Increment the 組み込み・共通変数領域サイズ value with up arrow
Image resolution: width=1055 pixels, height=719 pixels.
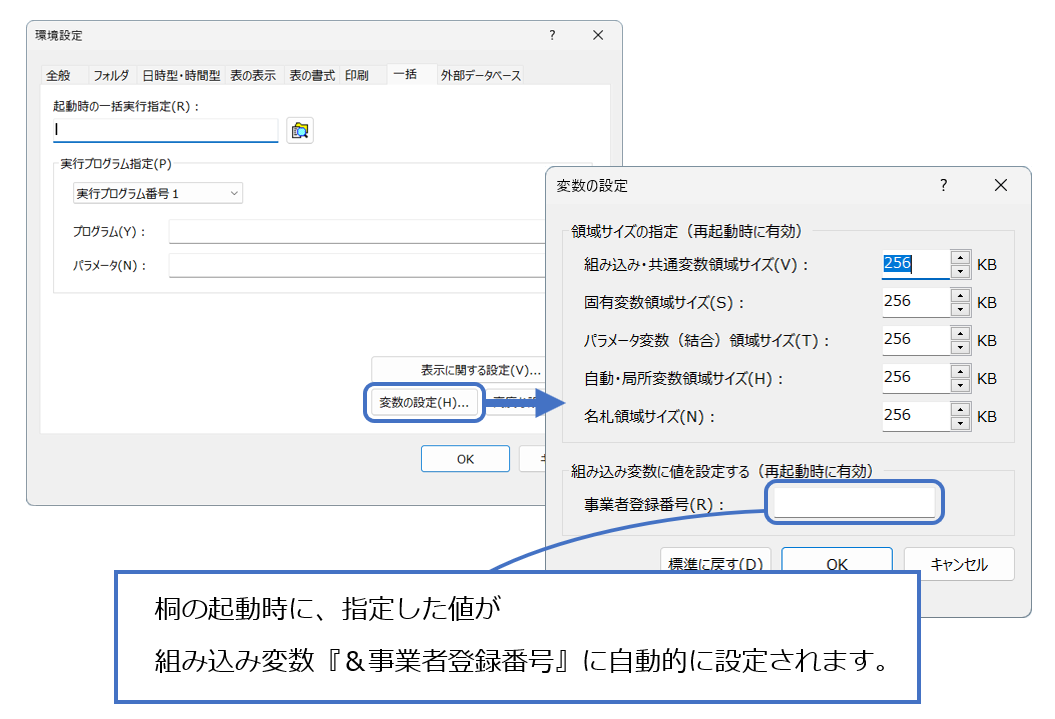[961, 259]
